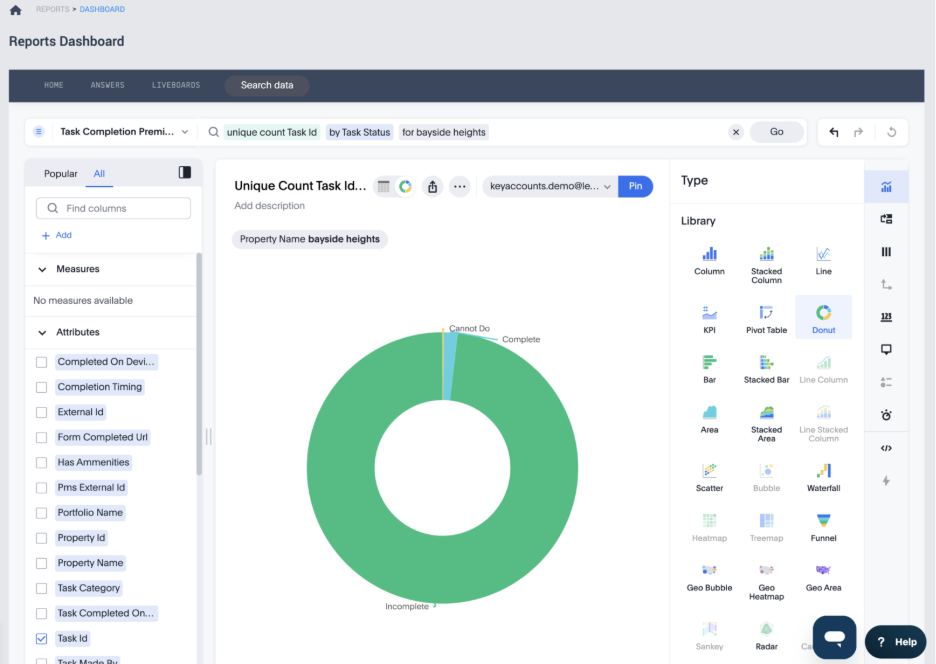Open the more options ellipsis menu
Image resolution: width=936 pixels, height=664 pixels.
(x=459, y=186)
